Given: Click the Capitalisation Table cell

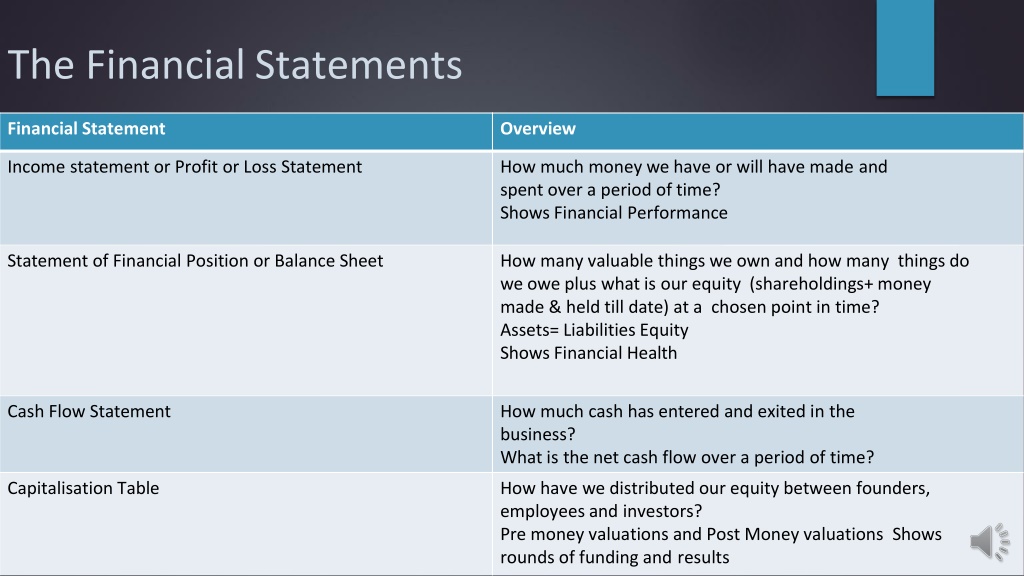Looking at the screenshot, I should click(246, 524).
